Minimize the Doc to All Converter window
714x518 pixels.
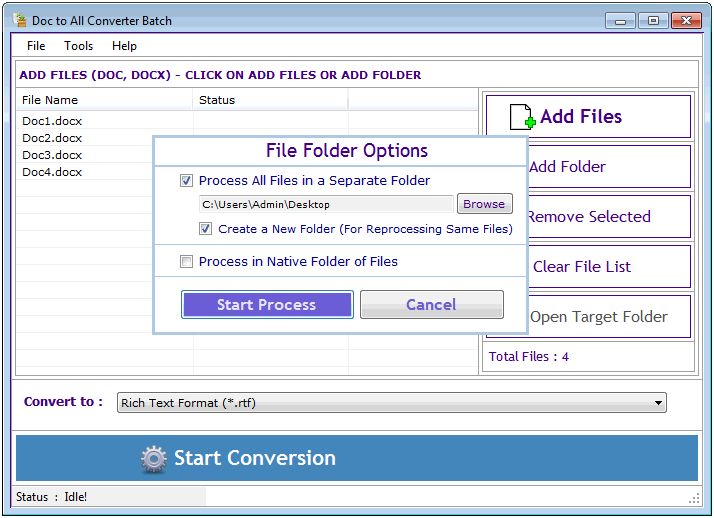pos(620,21)
